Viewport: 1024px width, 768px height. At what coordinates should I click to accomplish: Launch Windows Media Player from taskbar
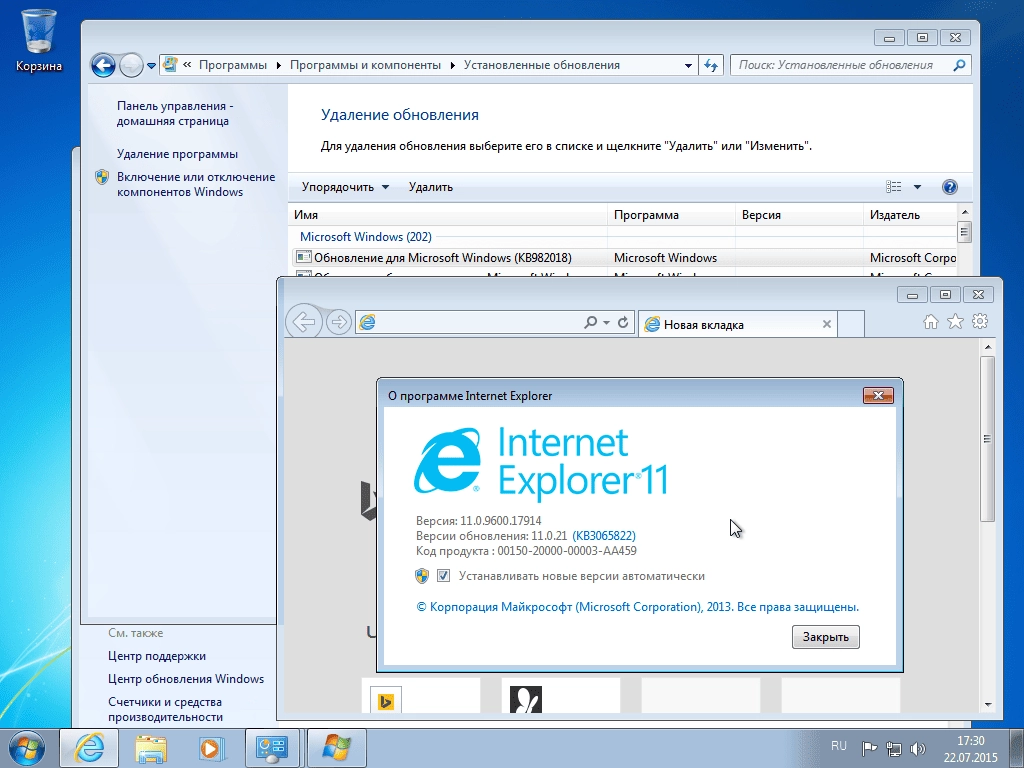pos(210,748)
